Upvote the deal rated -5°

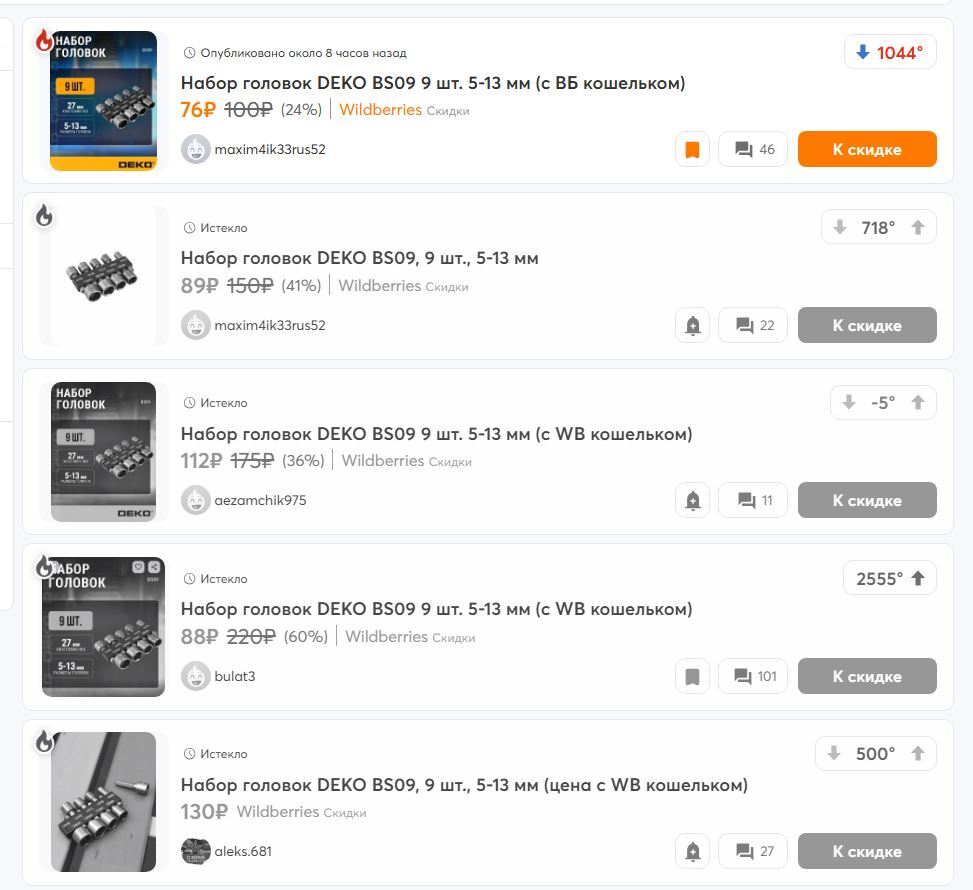[x=918, y=402]
